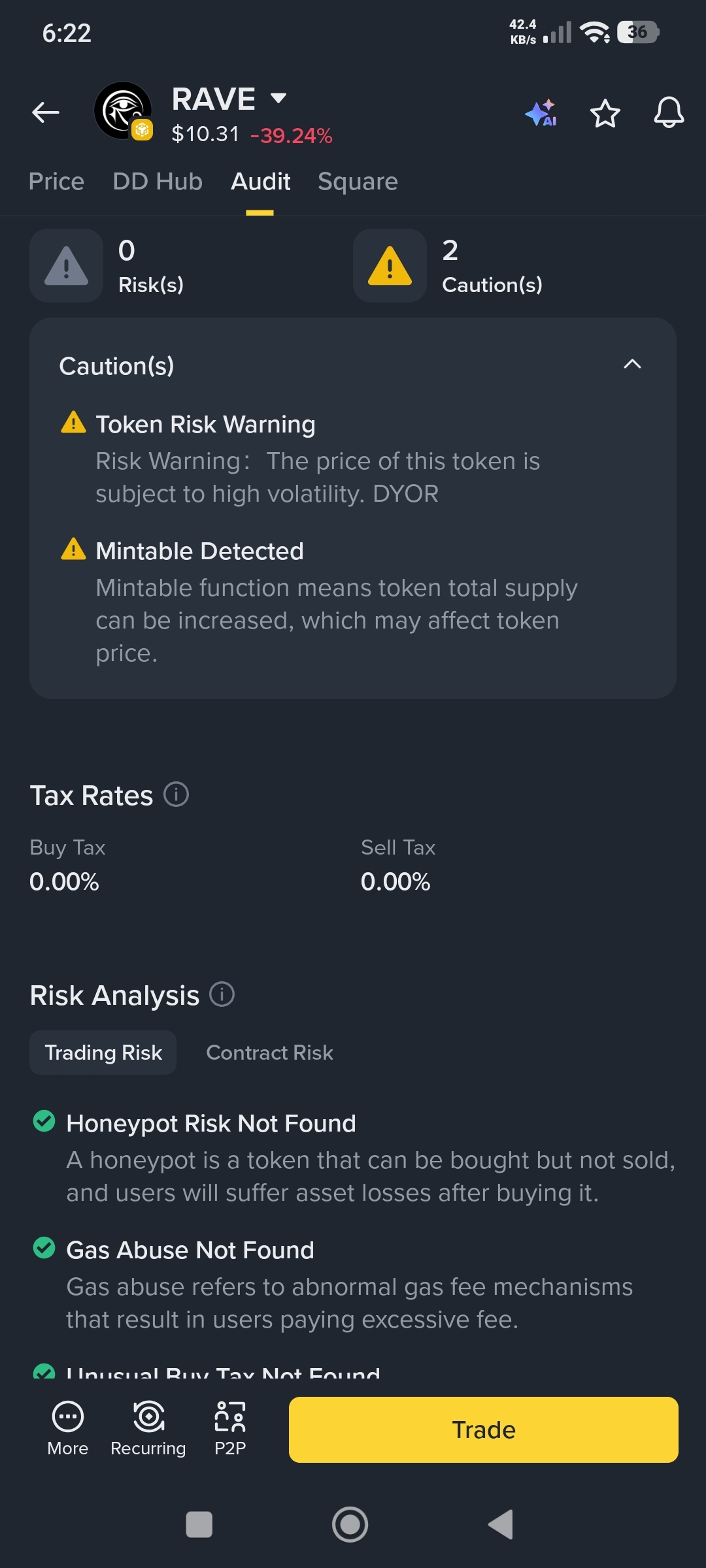706x1568 pixels.
Task: Tap the Tax Rates info icon
Action: (176, 794)
